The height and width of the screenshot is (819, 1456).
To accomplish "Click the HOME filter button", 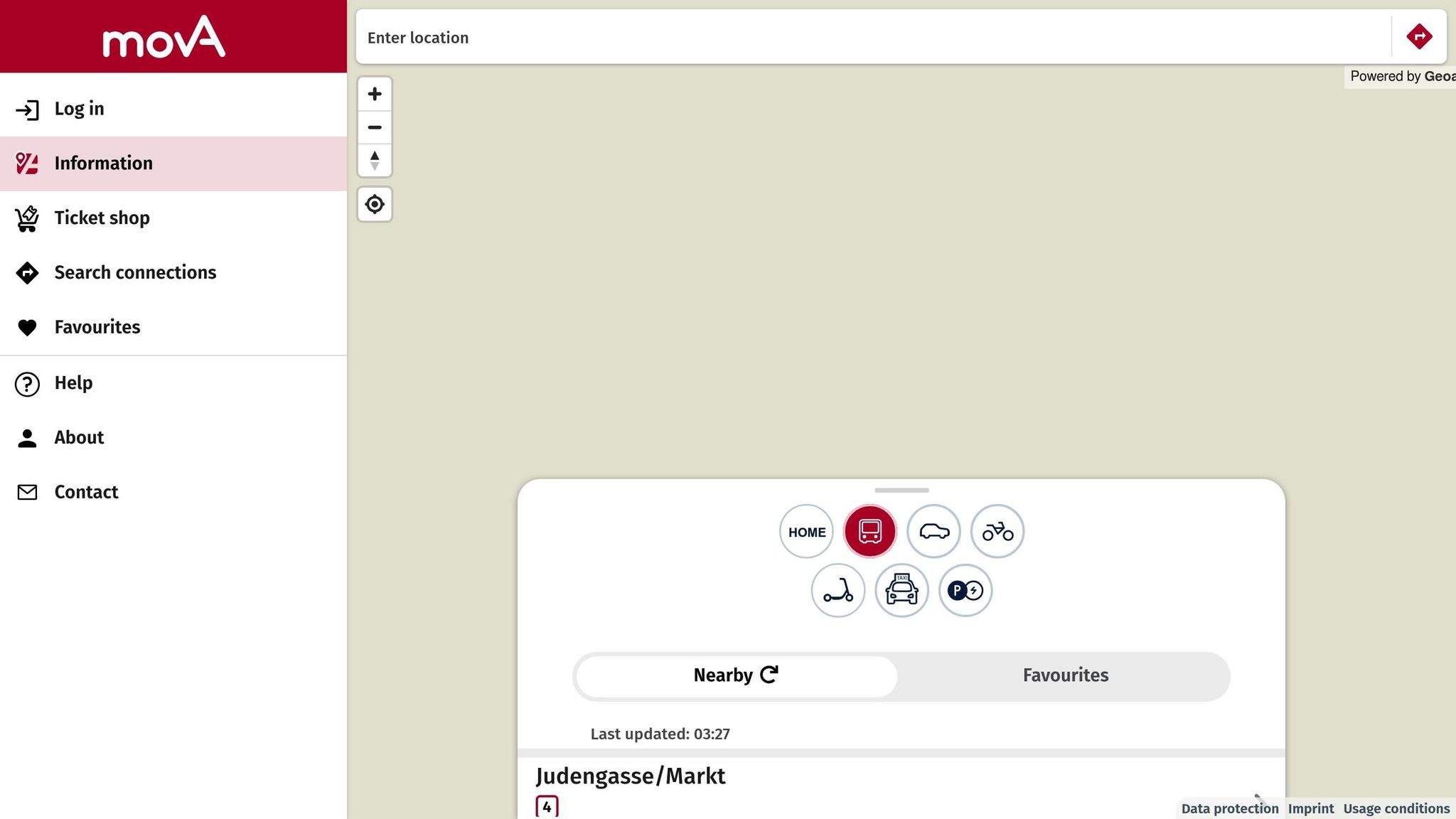I will [806, 532].
